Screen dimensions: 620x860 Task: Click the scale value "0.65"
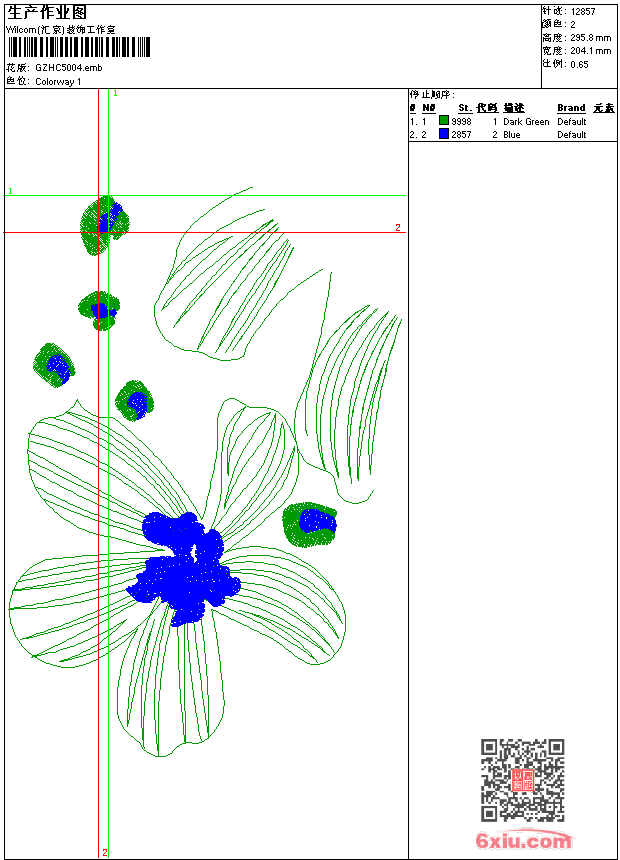tap(579, 65)
